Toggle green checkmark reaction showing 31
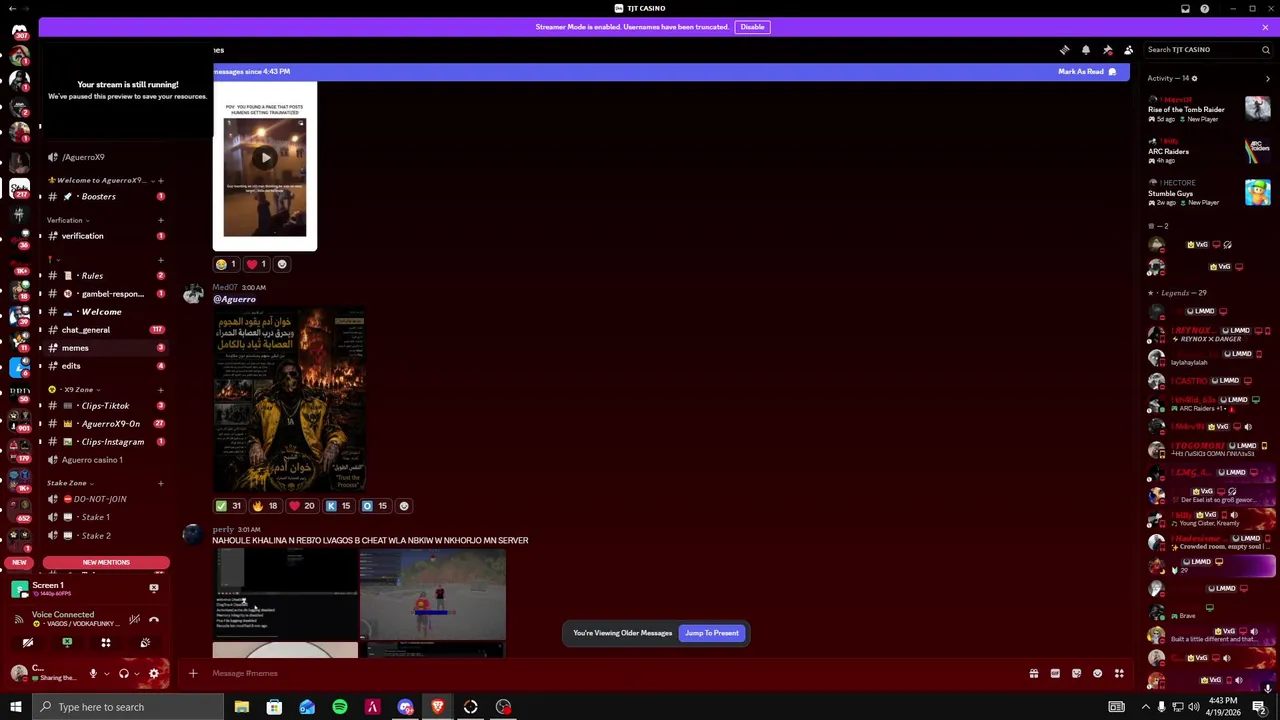Viewport: 1280px width, 720px height. pyautogui.click(x=229, y=506)
